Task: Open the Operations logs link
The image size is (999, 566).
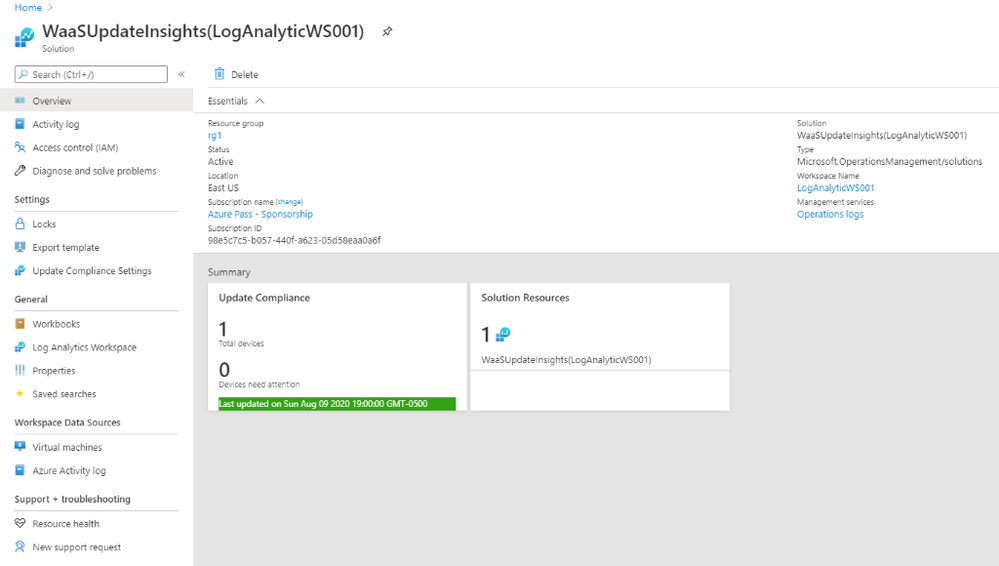Action: [x=830, y=214]
